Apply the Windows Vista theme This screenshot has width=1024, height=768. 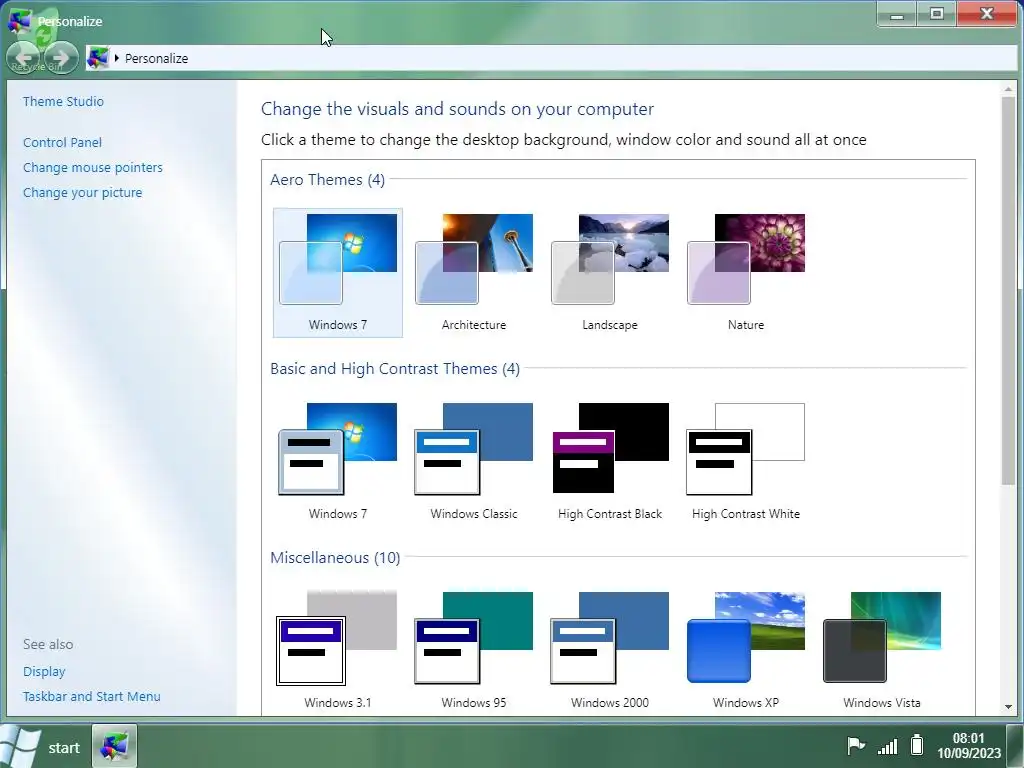pyautogui.click(x=882, y=650)
